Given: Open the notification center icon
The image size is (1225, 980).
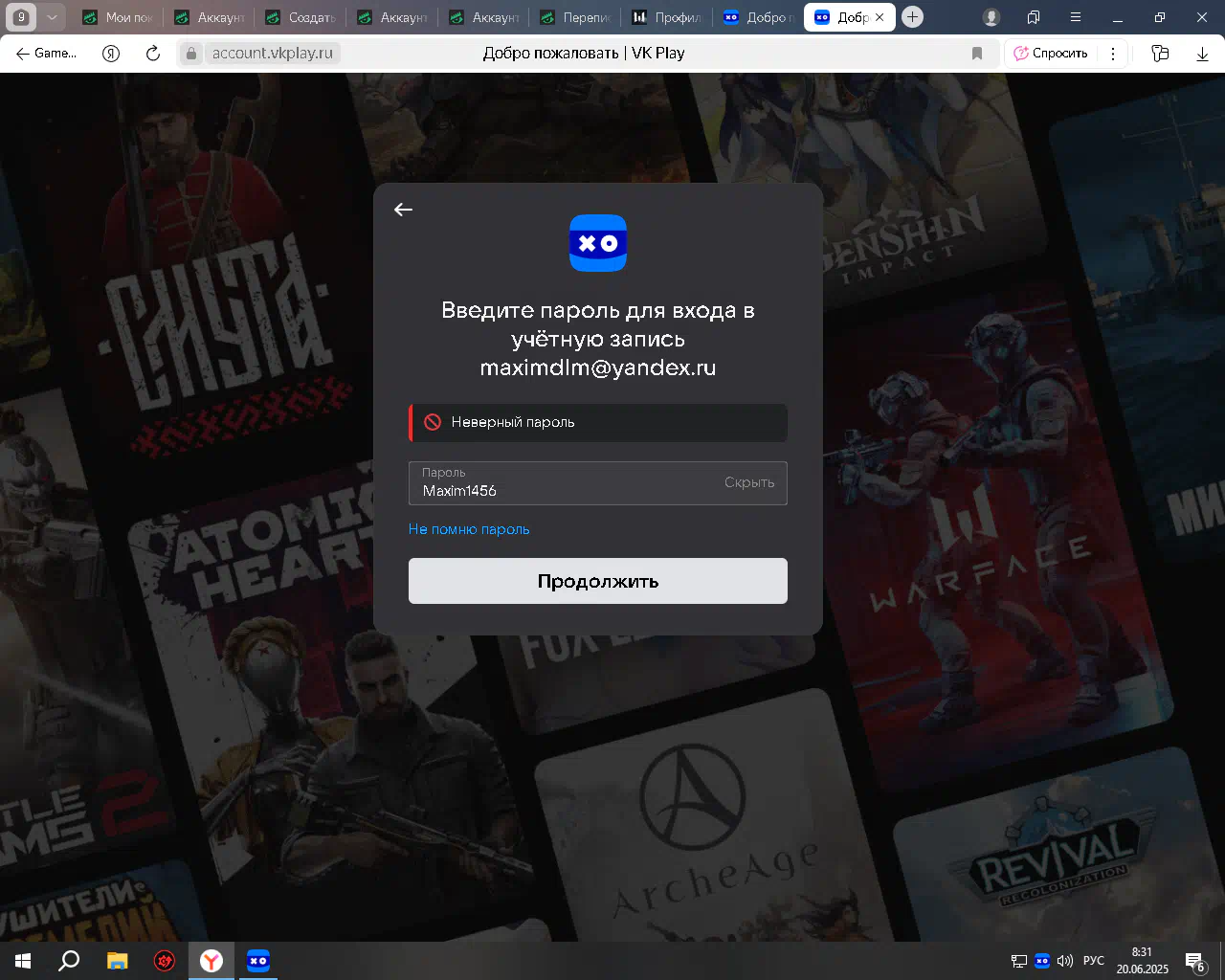Looking at the screenshot, I should (x=1195, y=961).
